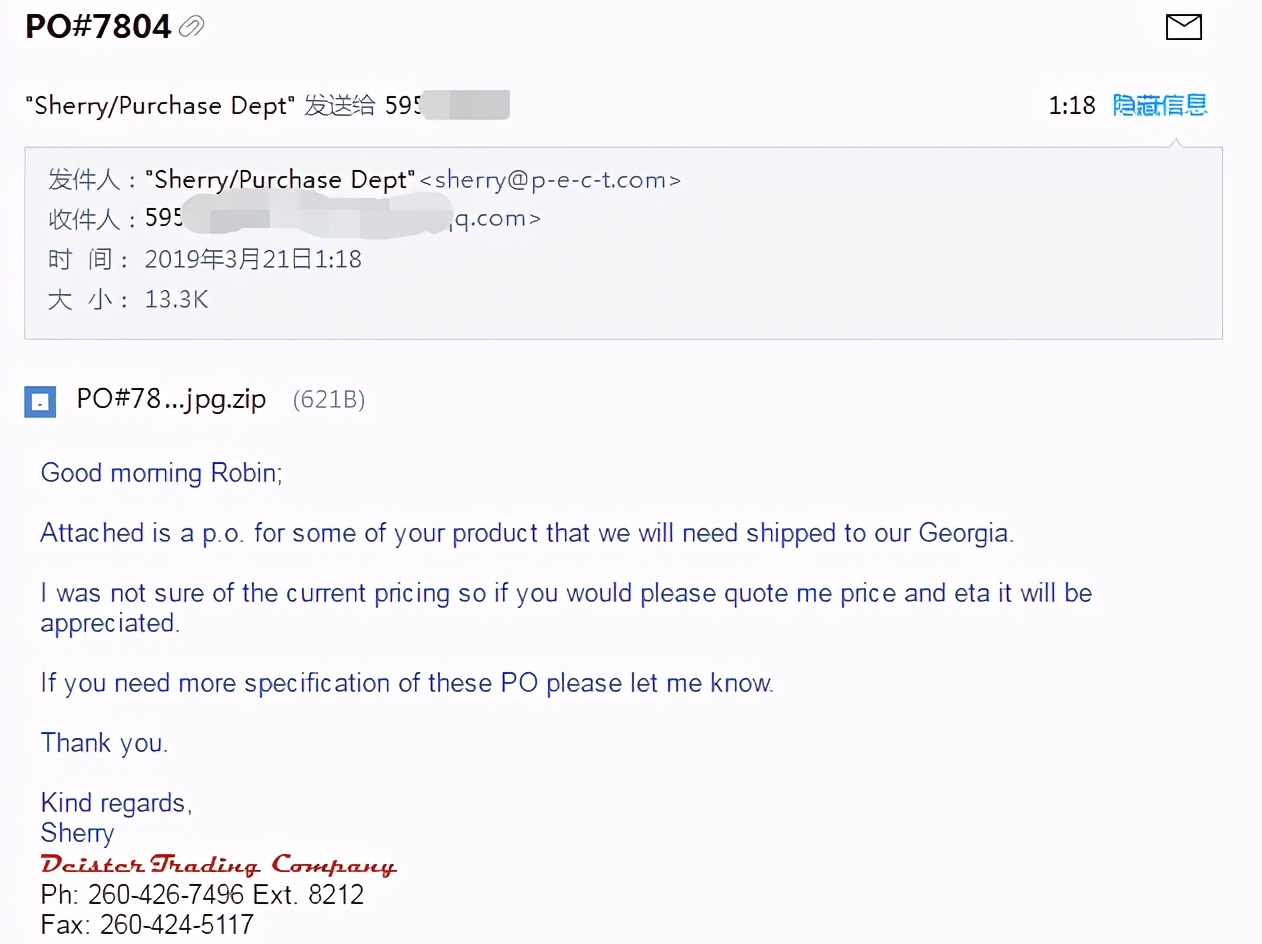This screenshot has height=944, width=1262.
Task: Click the blurred recipient number after 发送给
Action: tap(448, 105)
